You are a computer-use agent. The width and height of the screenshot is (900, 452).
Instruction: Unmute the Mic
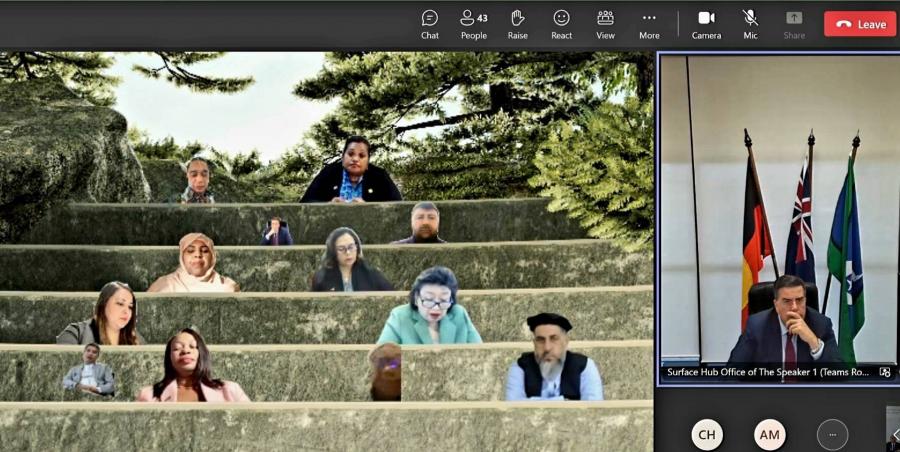[x=750, y=24]
